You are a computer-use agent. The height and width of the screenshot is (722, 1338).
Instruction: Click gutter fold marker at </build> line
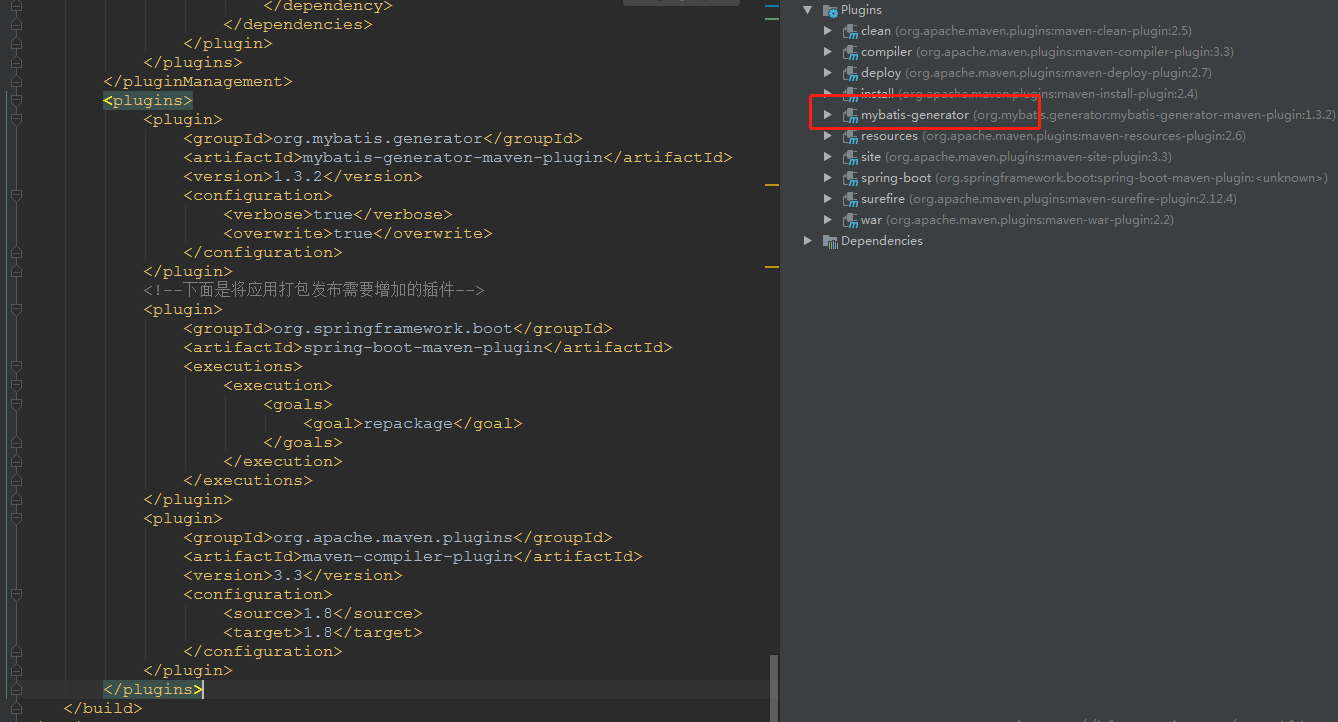16,708
